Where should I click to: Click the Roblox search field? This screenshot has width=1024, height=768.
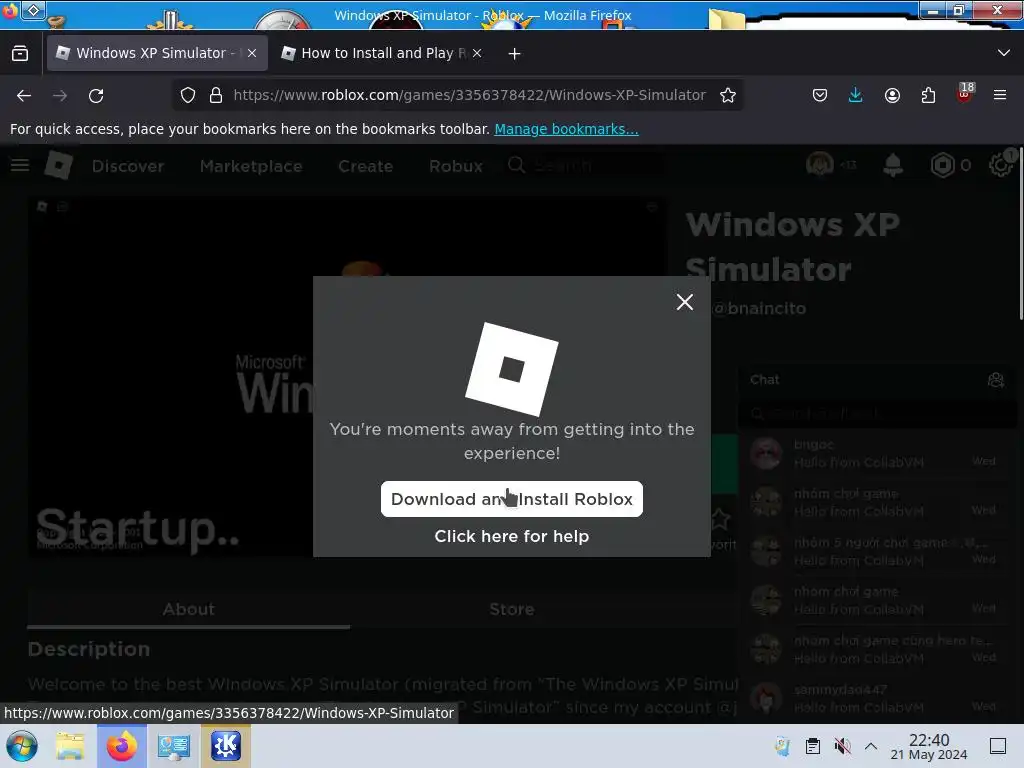click(x=584, y=166)
